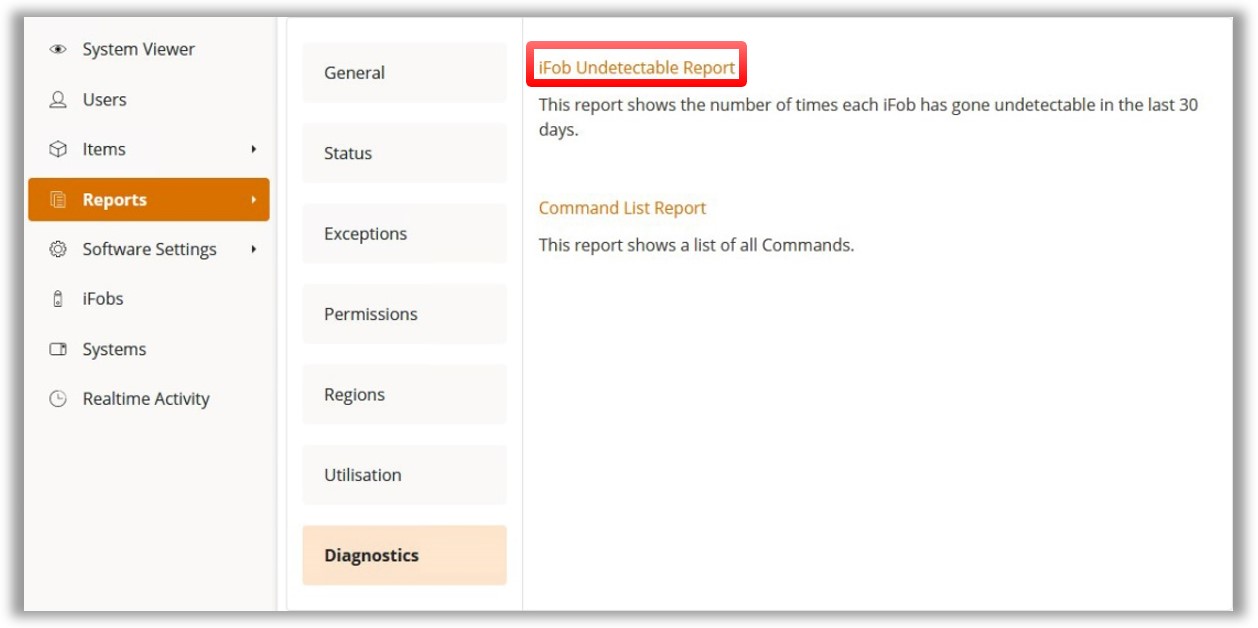Viewport: 1258px width, 628px height.
Task: Click the Software Settings gear icon
Action: tap(58, 249)
